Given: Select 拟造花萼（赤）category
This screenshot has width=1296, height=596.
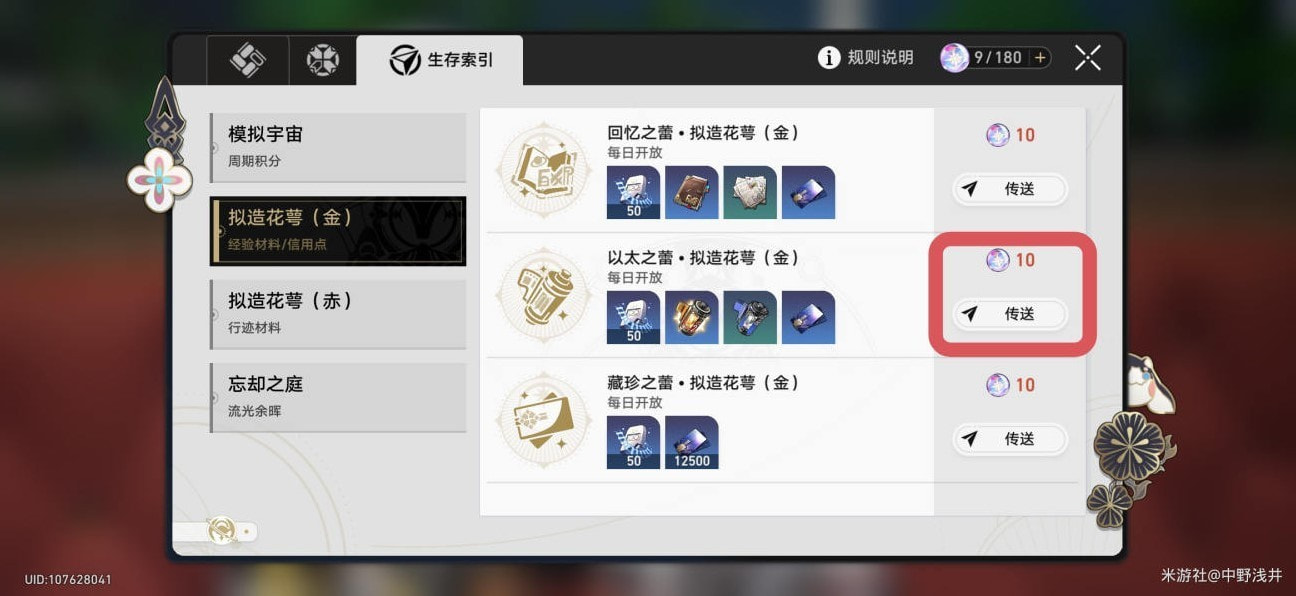Looking at the screenshot, I should point(338,312).
